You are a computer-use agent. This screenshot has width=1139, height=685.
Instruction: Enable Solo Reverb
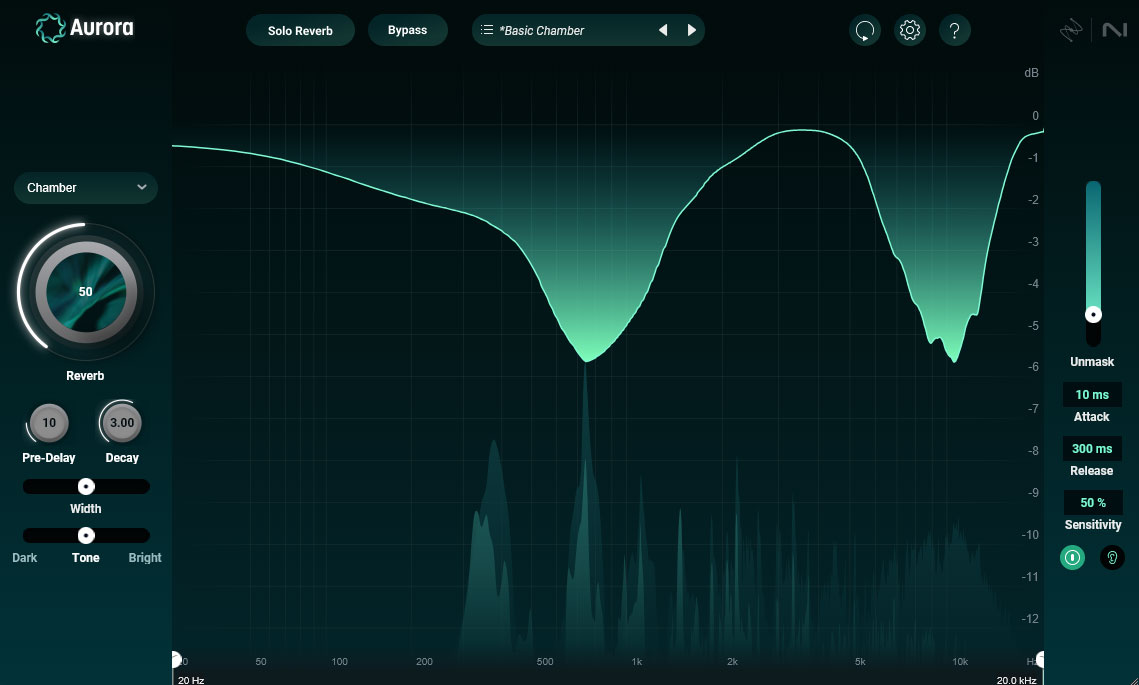click(x=300, y=30)
